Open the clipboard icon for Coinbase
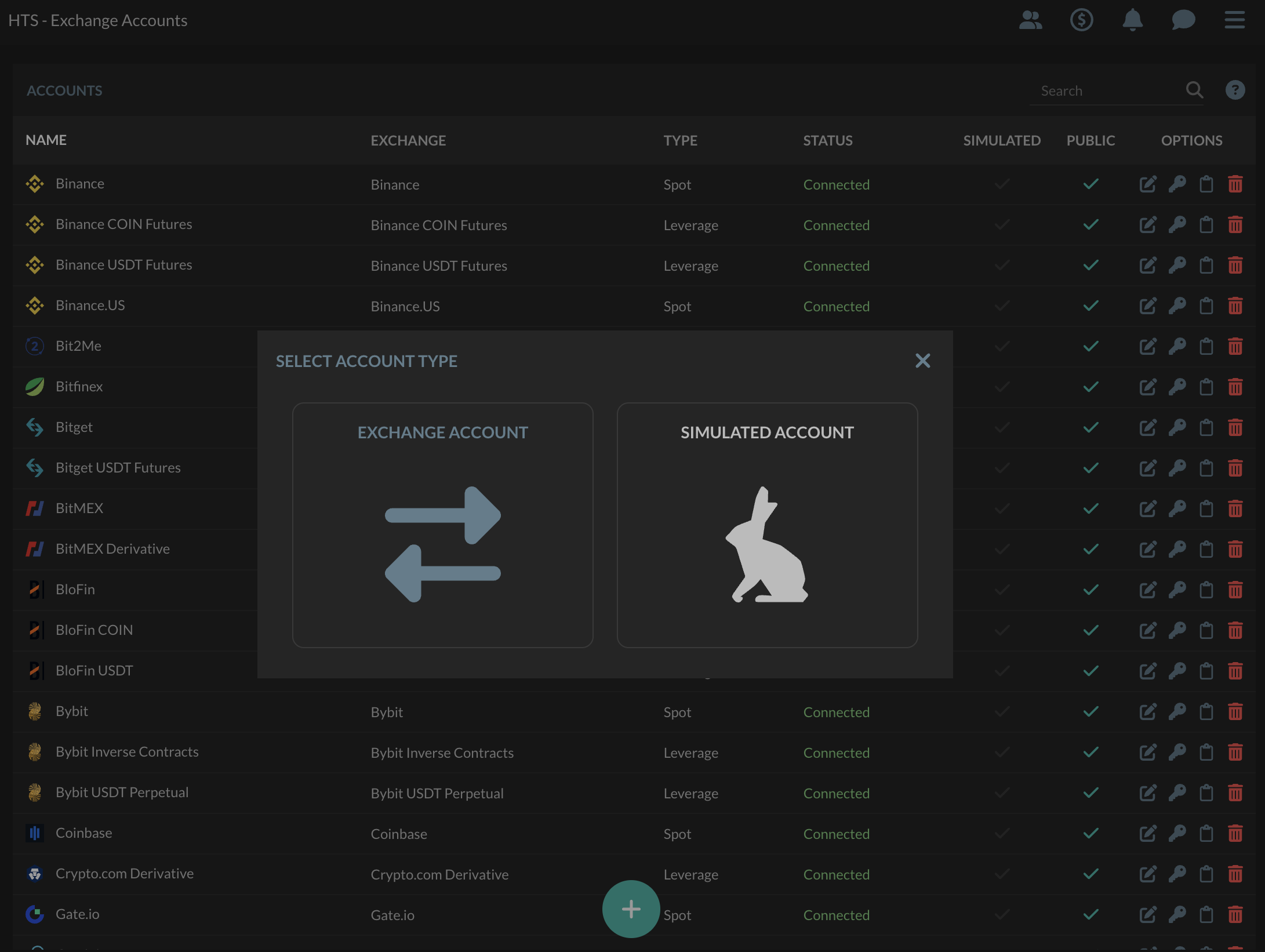Image resolution: width=1265 pixels, height=952 pixels. pyautogui.click(x=1206, y=834)
